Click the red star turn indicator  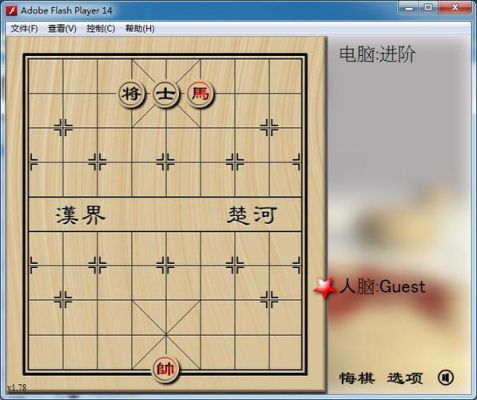tap(324, 287)
